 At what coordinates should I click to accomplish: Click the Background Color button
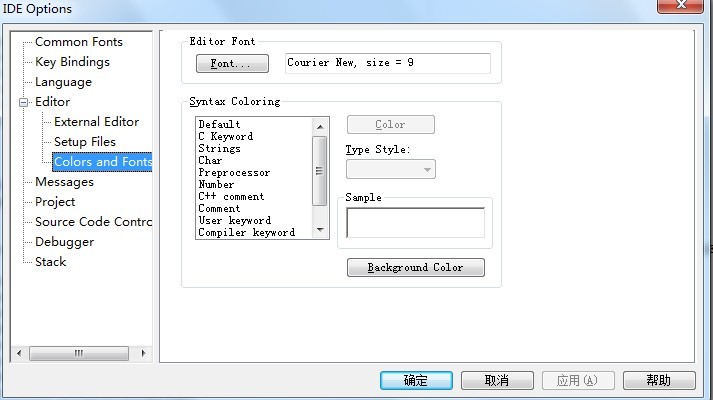[415, 268]
